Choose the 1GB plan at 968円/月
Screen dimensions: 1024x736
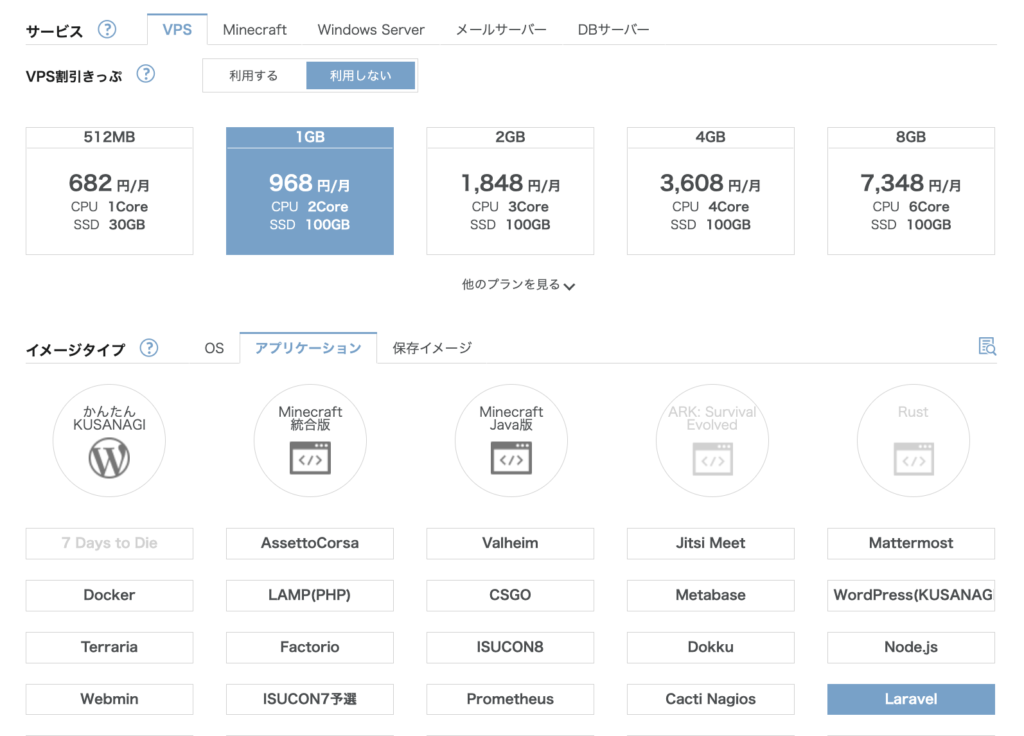tap(310, 191)
